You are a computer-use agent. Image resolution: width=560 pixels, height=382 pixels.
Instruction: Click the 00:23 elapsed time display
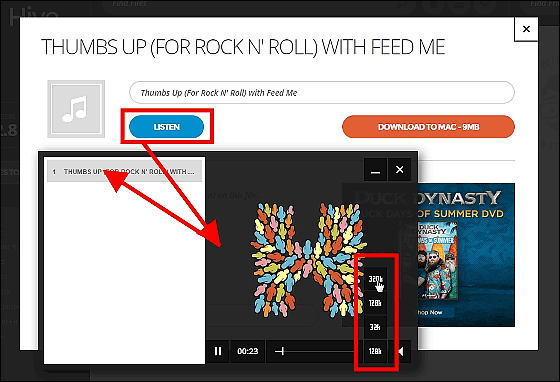[248, 351]
